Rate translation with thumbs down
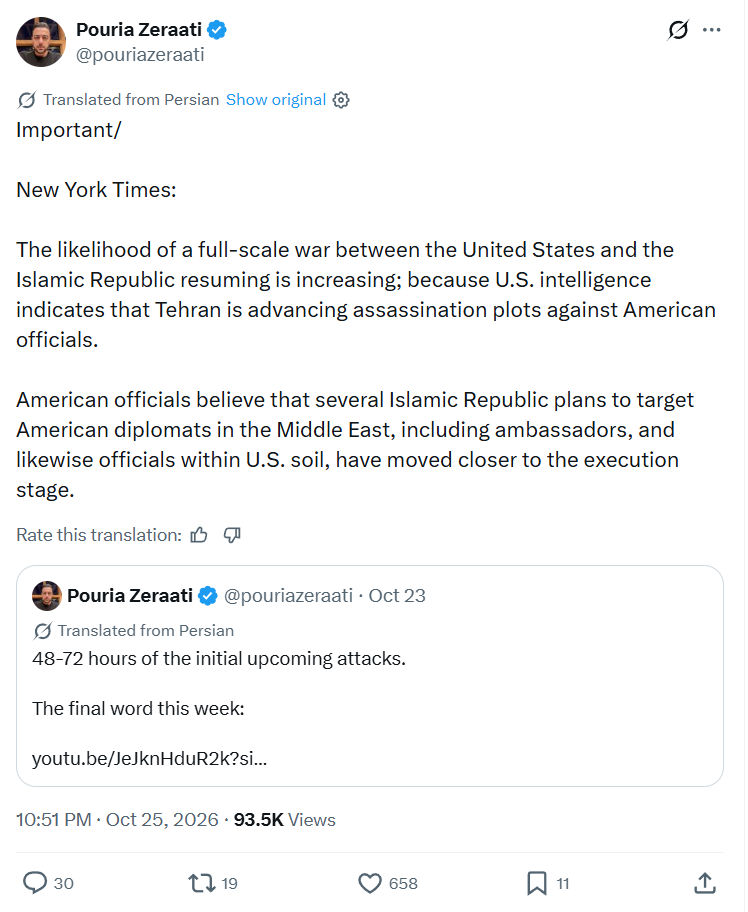This screenshot has width=748, height=912. coord(232,535)
